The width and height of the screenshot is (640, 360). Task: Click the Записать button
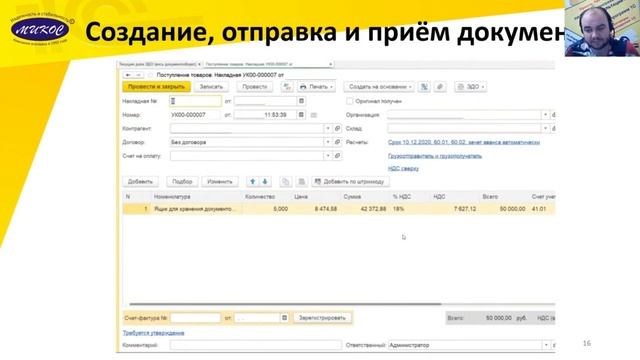coord(211,87)
